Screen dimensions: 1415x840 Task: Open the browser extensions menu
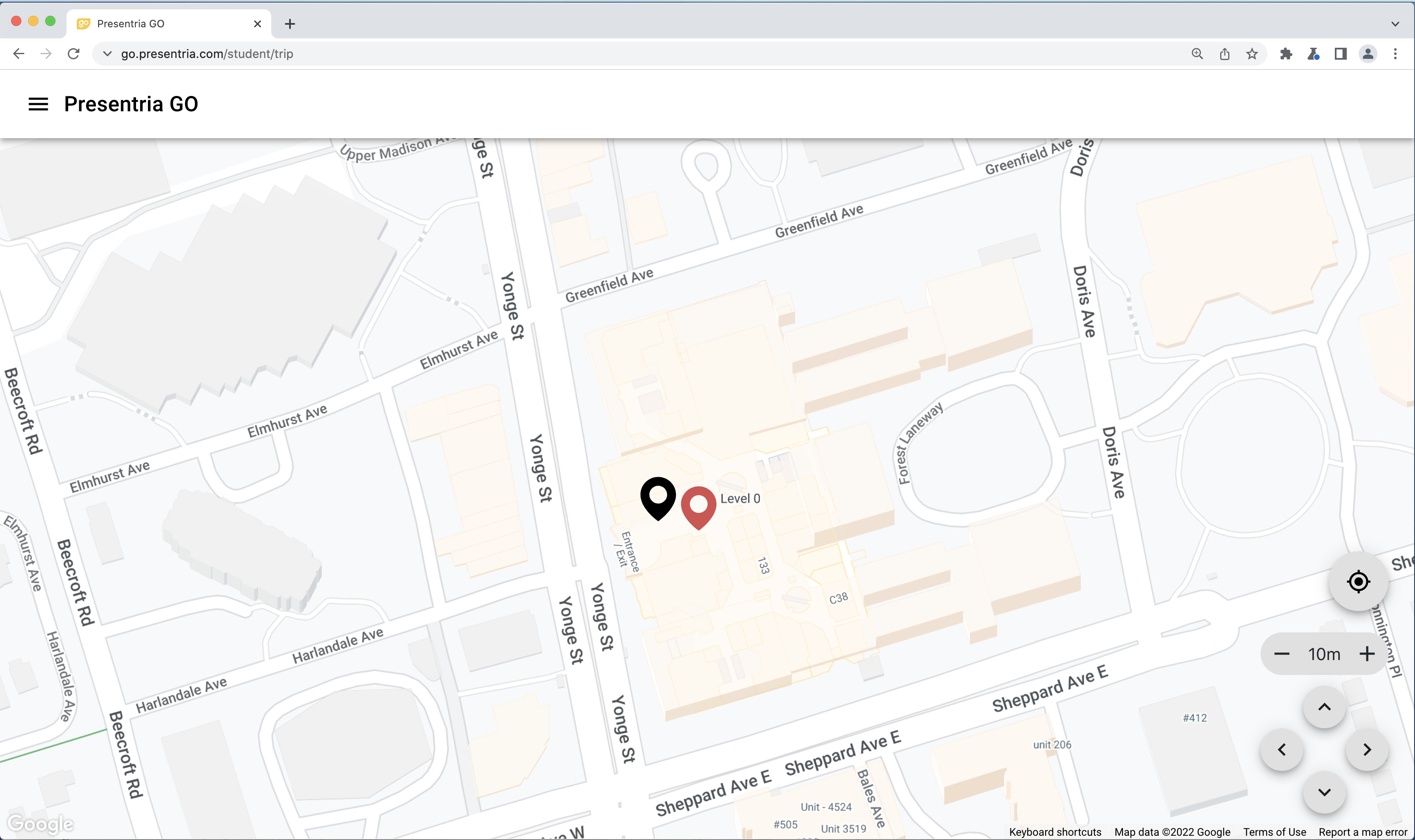pyautogui.click(x=1286, y=54)
